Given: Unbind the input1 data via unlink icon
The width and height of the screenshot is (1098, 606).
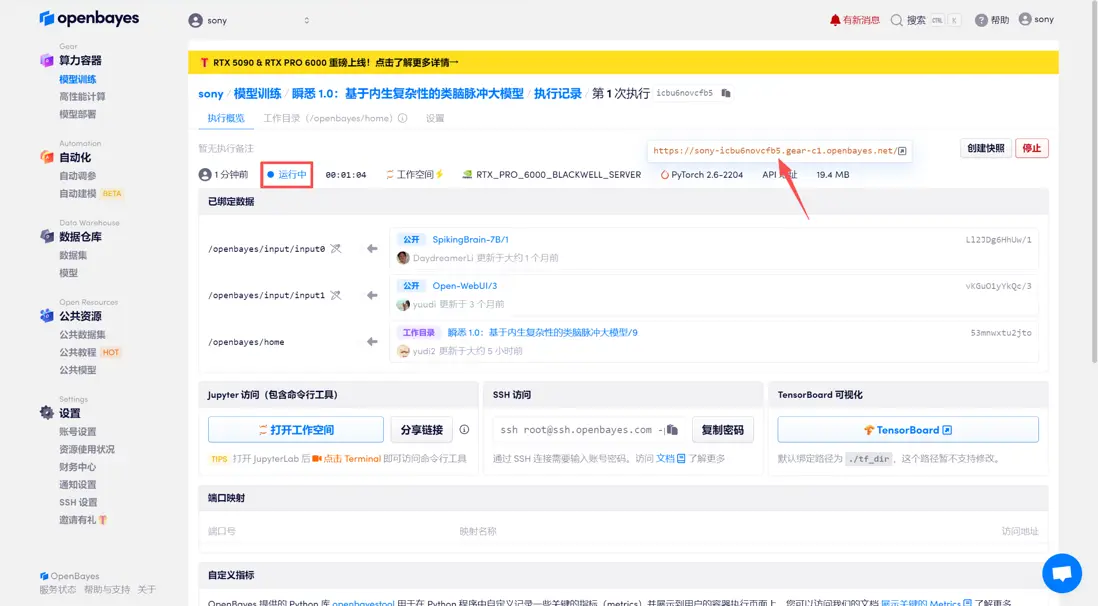Looking at the screenshot, I should click(x=336, y=295).
